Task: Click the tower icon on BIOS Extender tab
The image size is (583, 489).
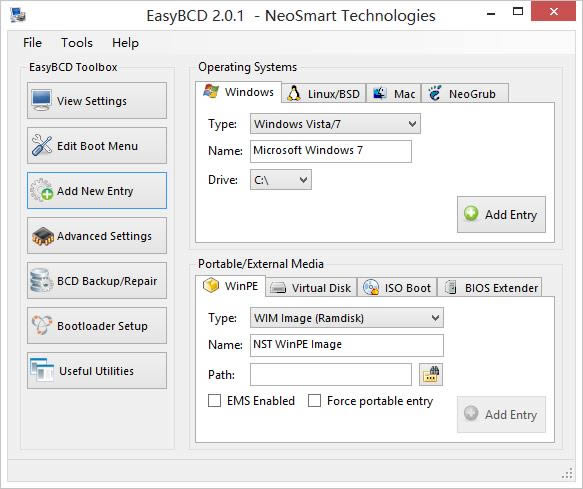Action: coord(451,287)
